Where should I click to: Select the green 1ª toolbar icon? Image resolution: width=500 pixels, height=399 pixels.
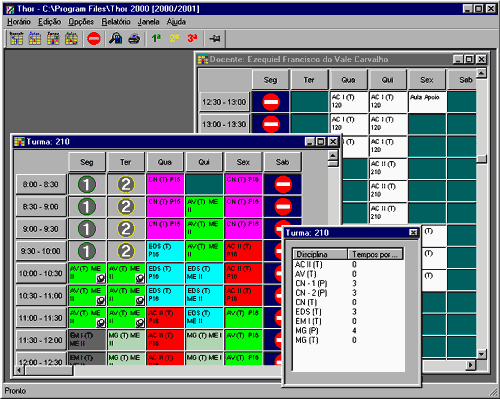(156, 39)
